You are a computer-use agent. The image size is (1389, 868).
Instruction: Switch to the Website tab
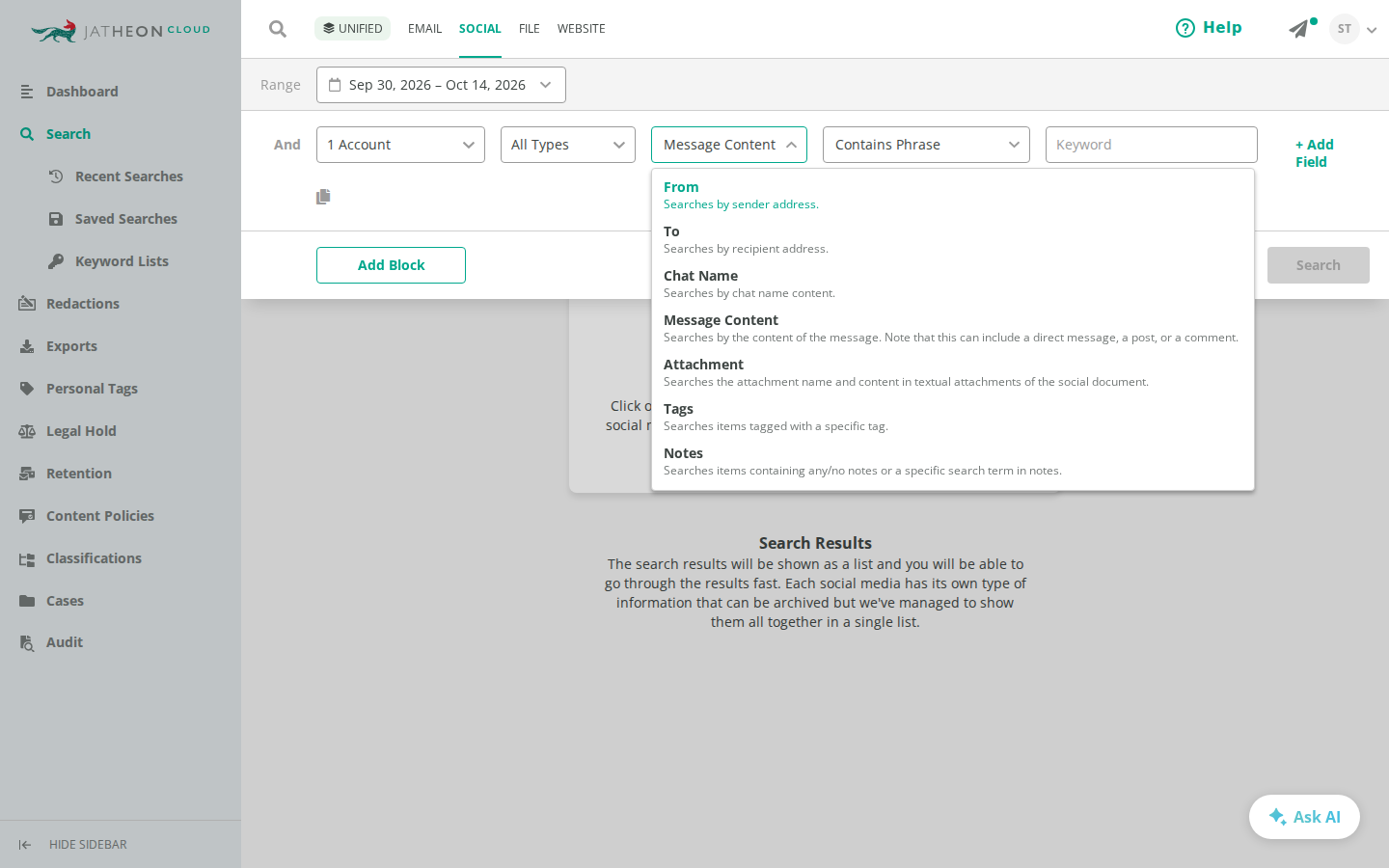pos(582,29)
